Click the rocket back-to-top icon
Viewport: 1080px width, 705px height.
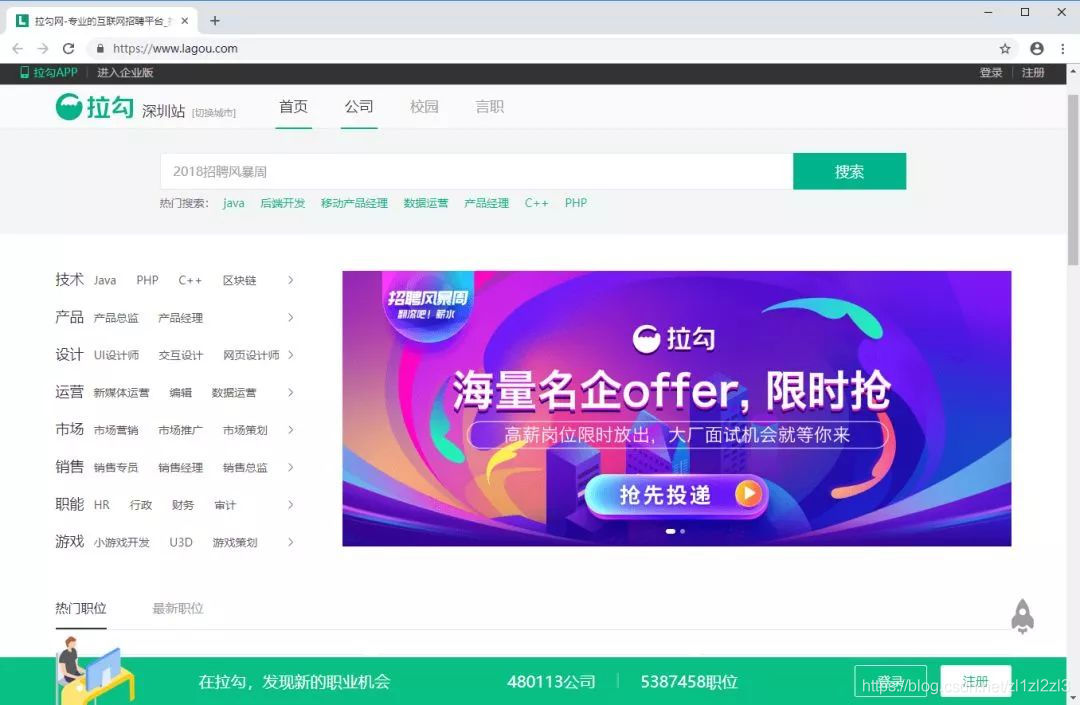click(x=1022, y=616)
